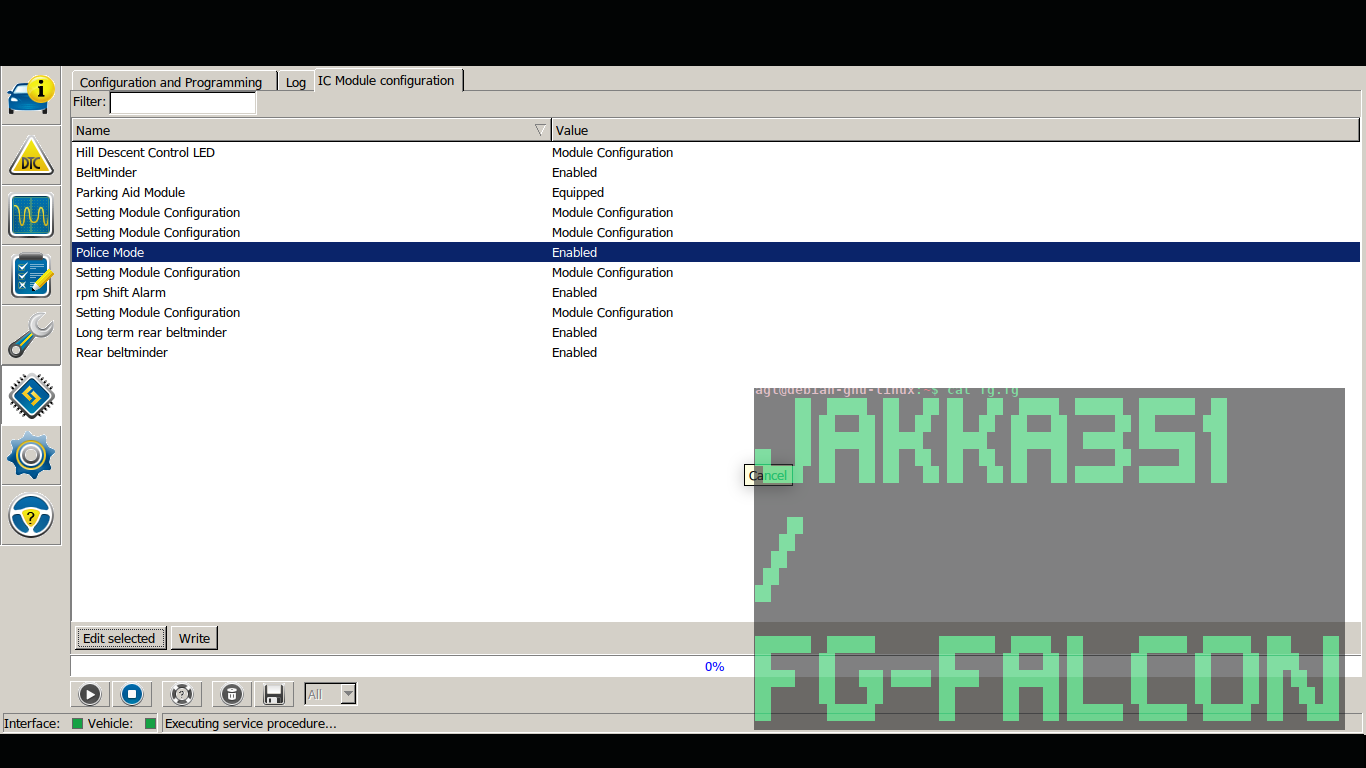The width and height of the screenshot is (1366, 768).
Task: Click the Enabled value of Police Mode
Action: point(574,253)
